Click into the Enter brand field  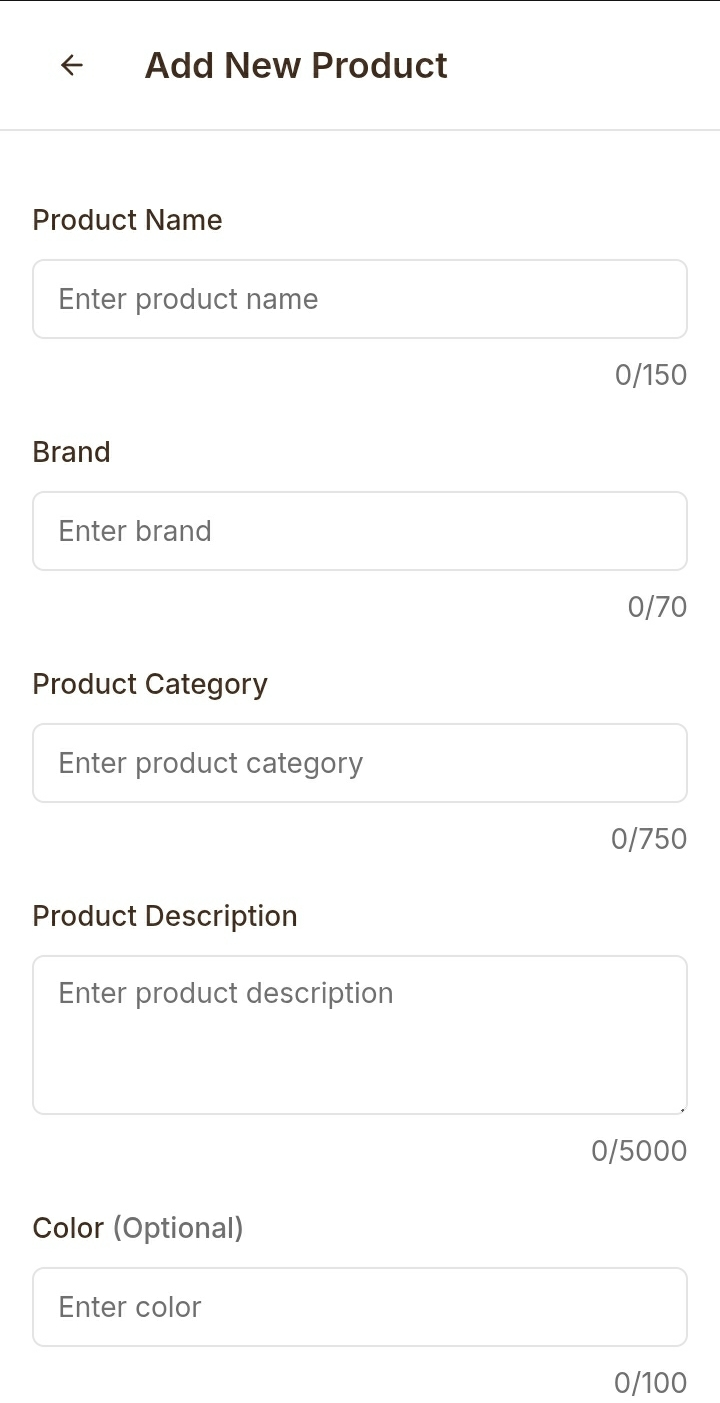tap(360, 531)
